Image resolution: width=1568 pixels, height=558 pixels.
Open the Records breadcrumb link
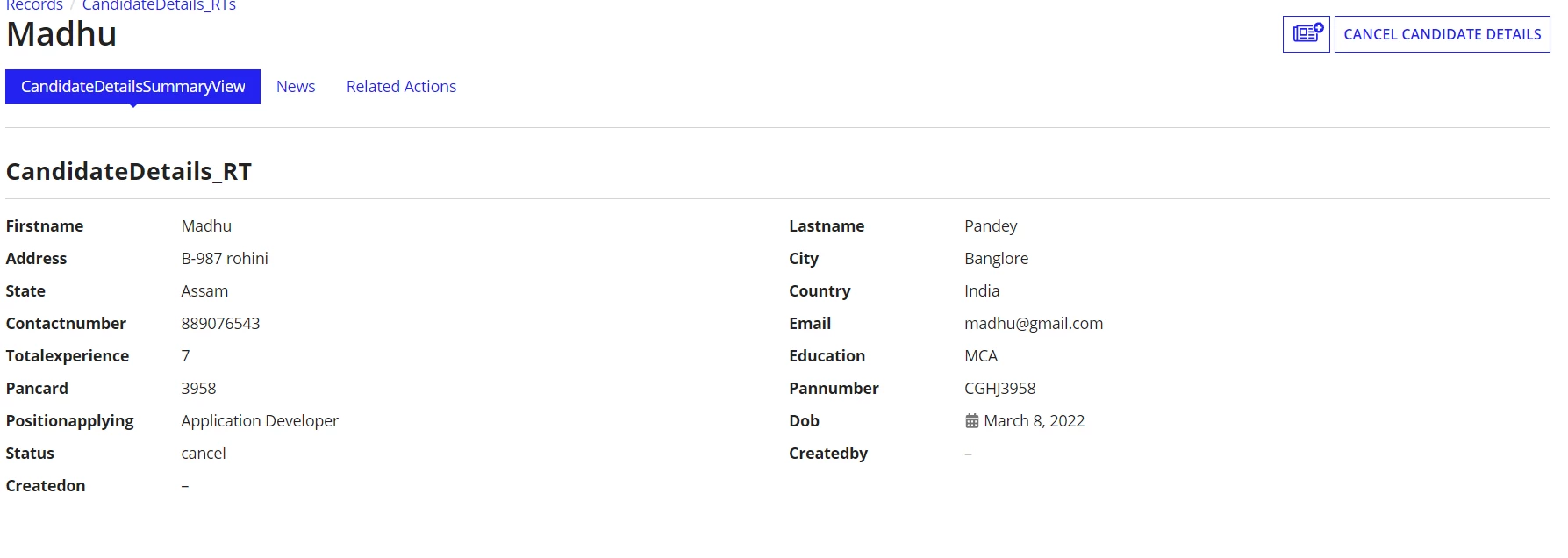(x=34, y=5)
